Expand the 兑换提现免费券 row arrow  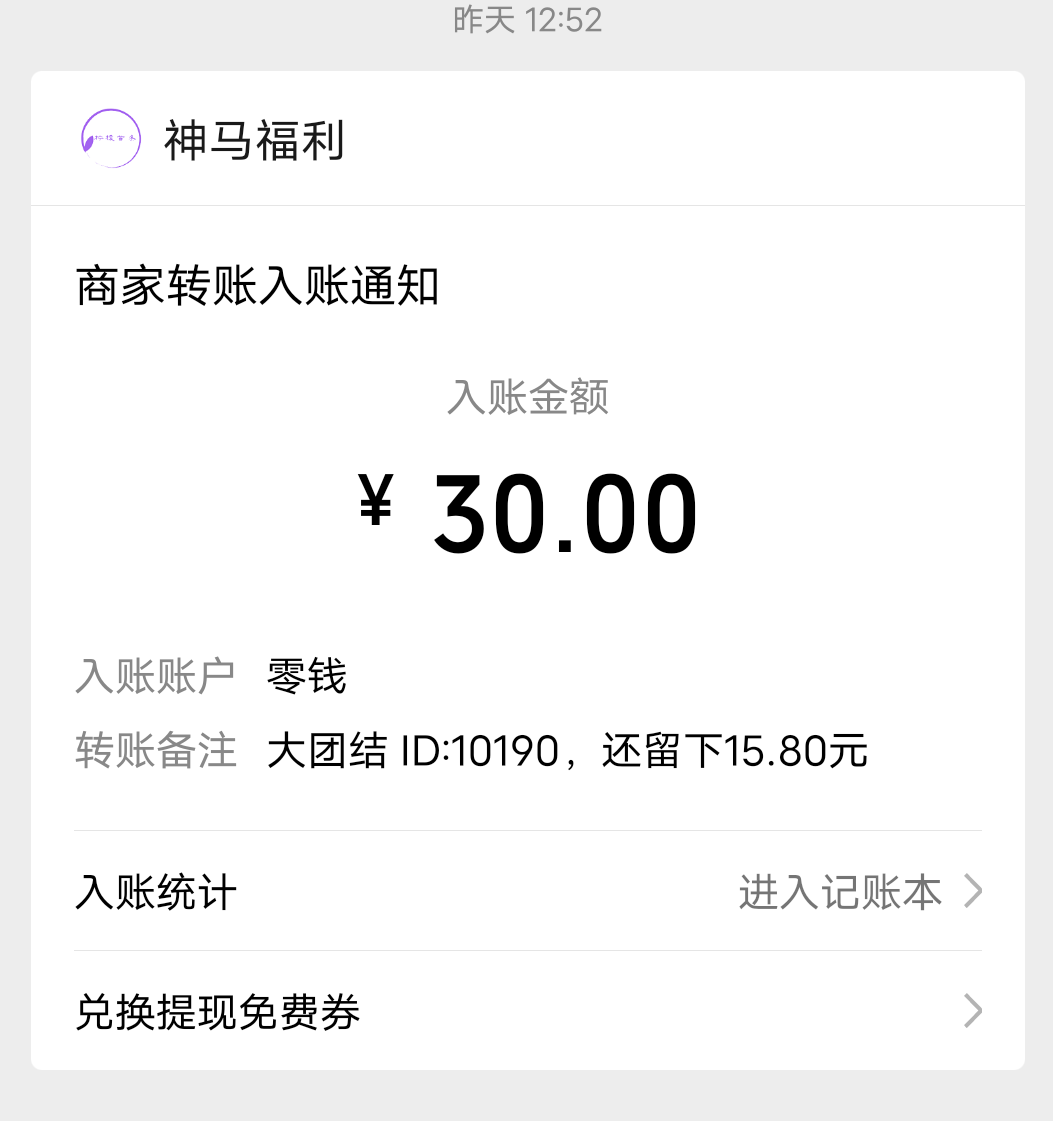click(972, 1011)
